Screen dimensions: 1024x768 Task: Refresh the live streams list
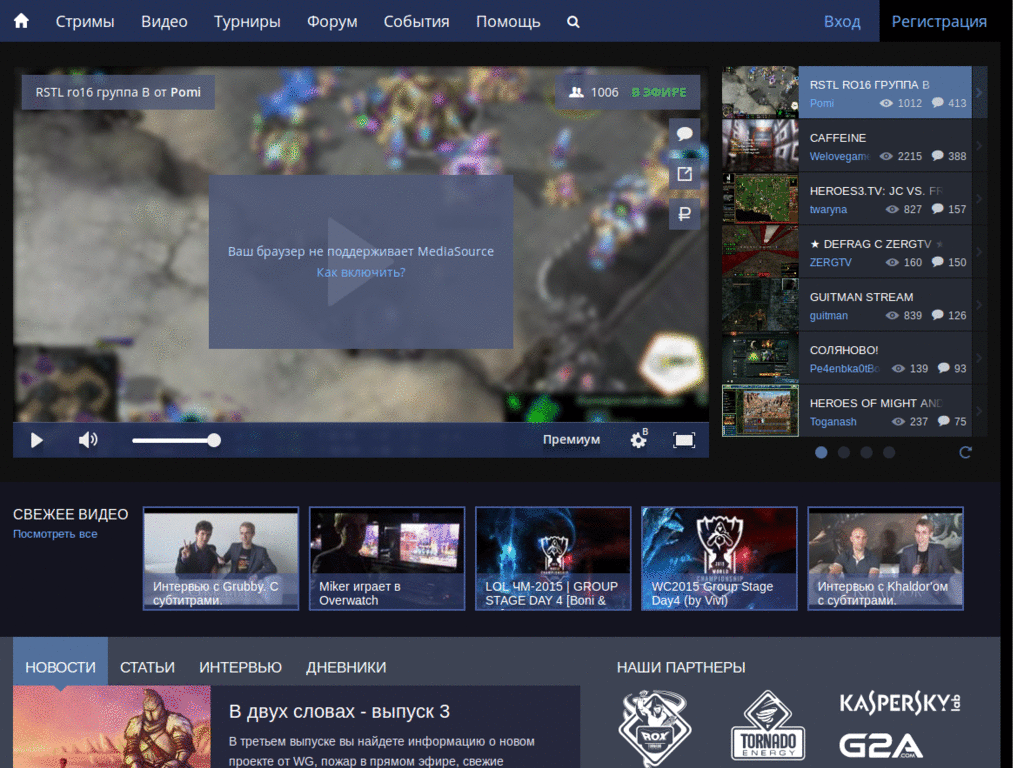tap(964, 452)
